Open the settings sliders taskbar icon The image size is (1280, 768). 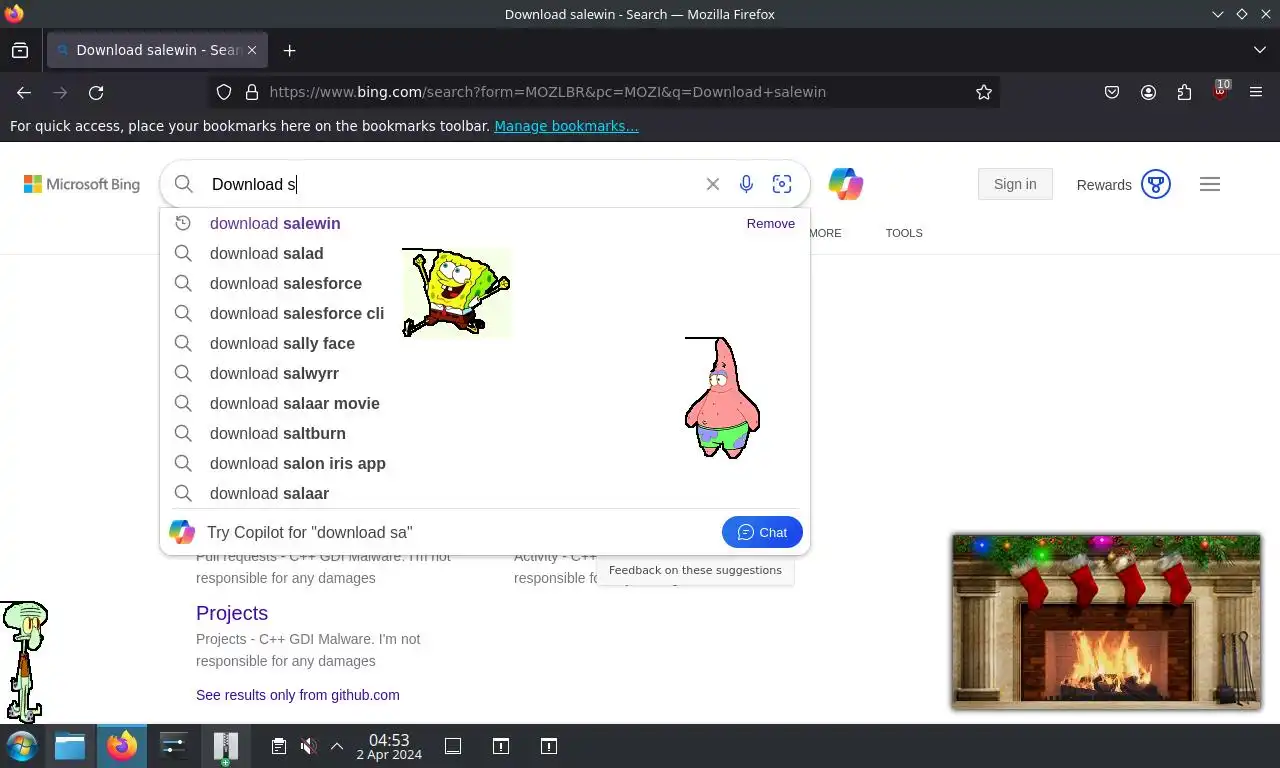pyautogui.click(x=174, y=746)
